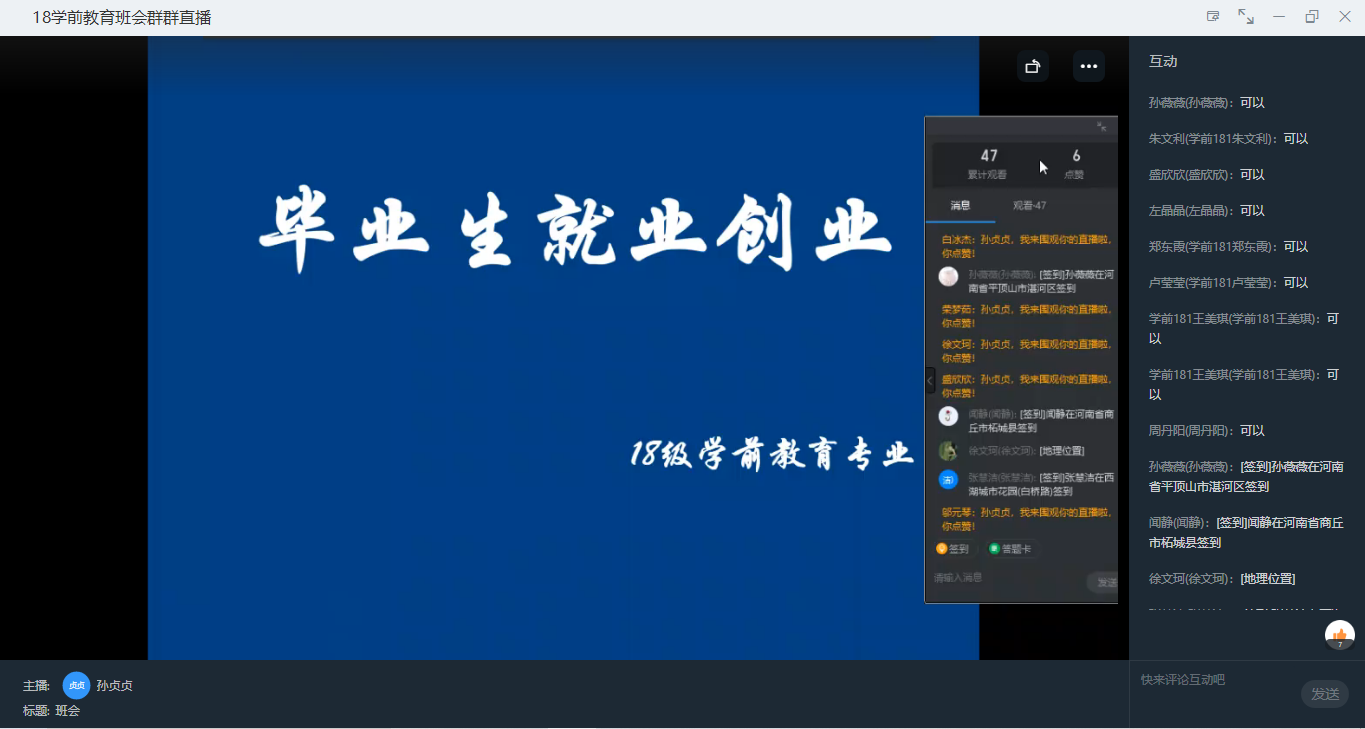Viewport: 1365px width, 729px height.
Task: Click 闻静's avatar in embedded message list
Action: coord(948,416)
